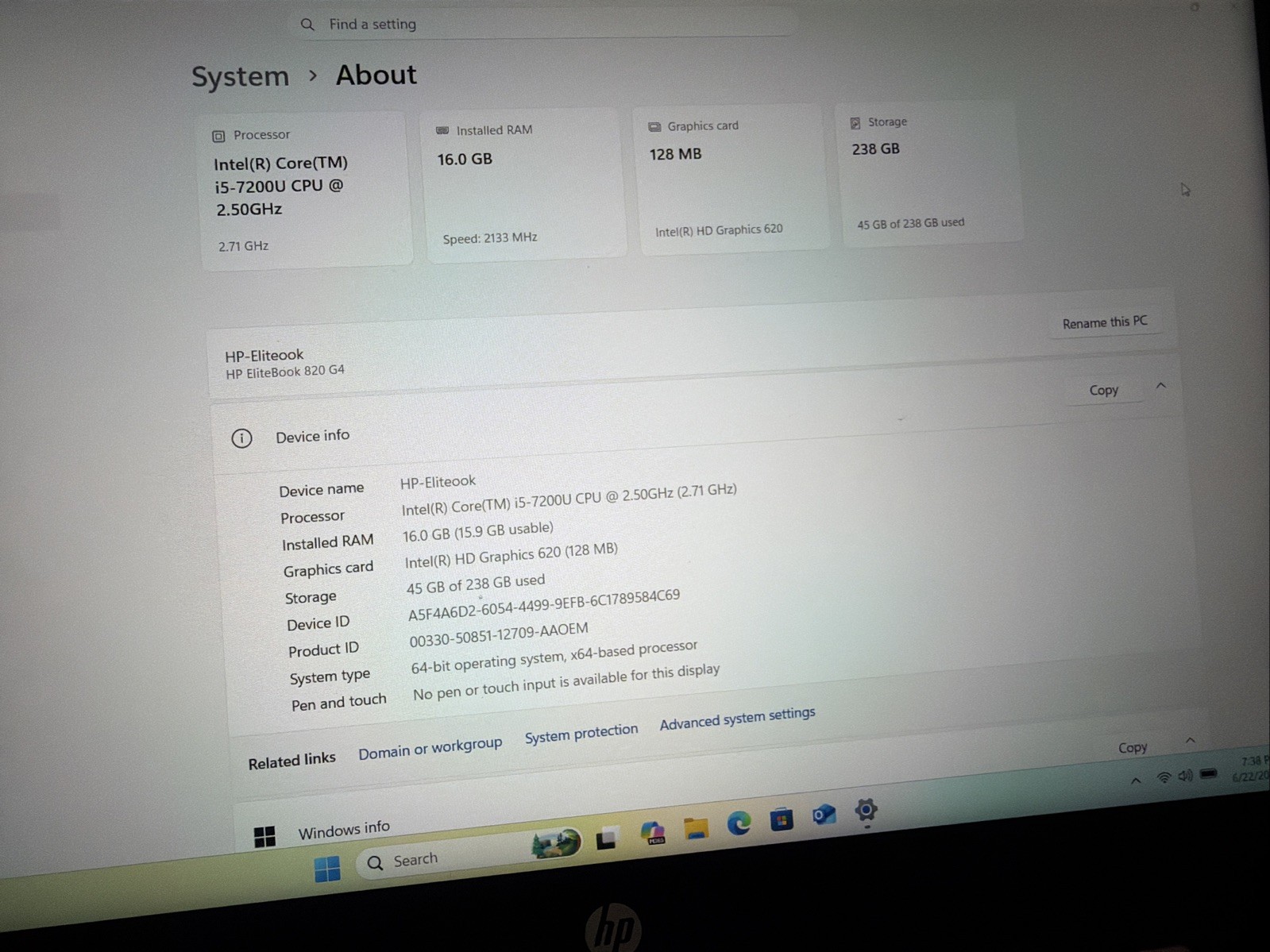Select the device name value HP-Eliteook in Device info
Image resolution: width=1270 pixels, height=952 pixels.
[438, 482]
